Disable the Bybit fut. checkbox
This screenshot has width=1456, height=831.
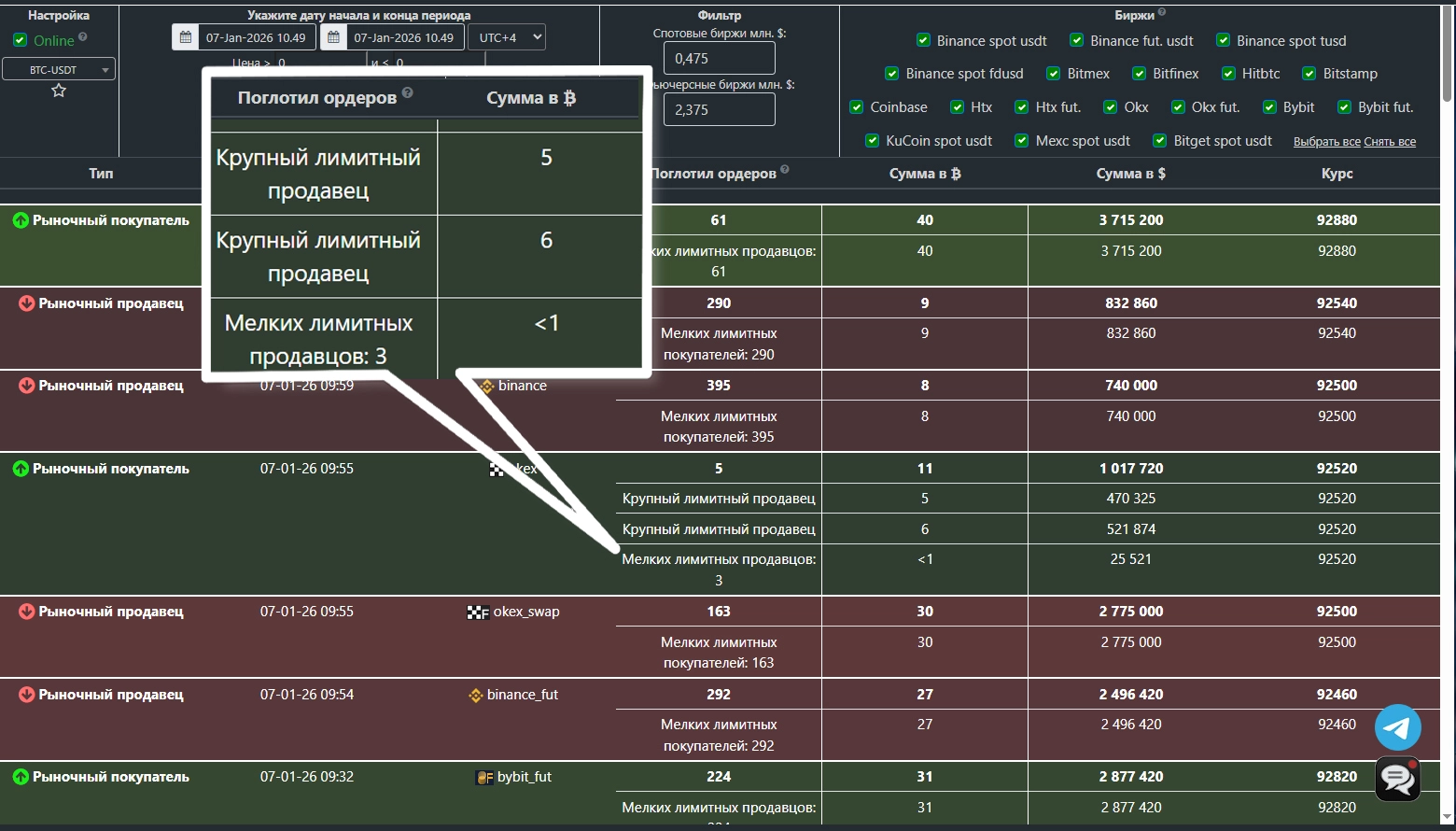pos(1344,107)
